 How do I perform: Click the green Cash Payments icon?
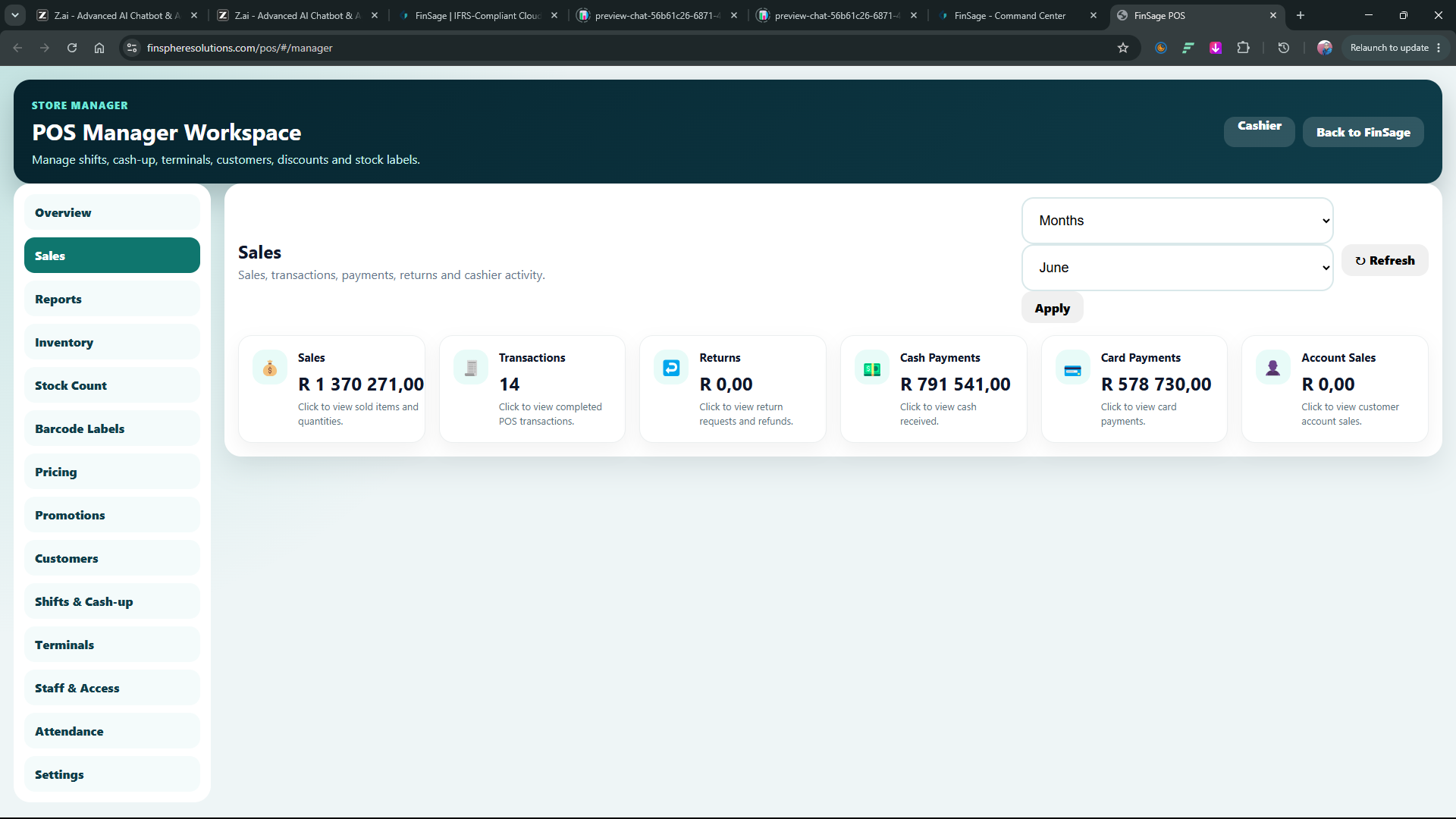click(872, 369)
